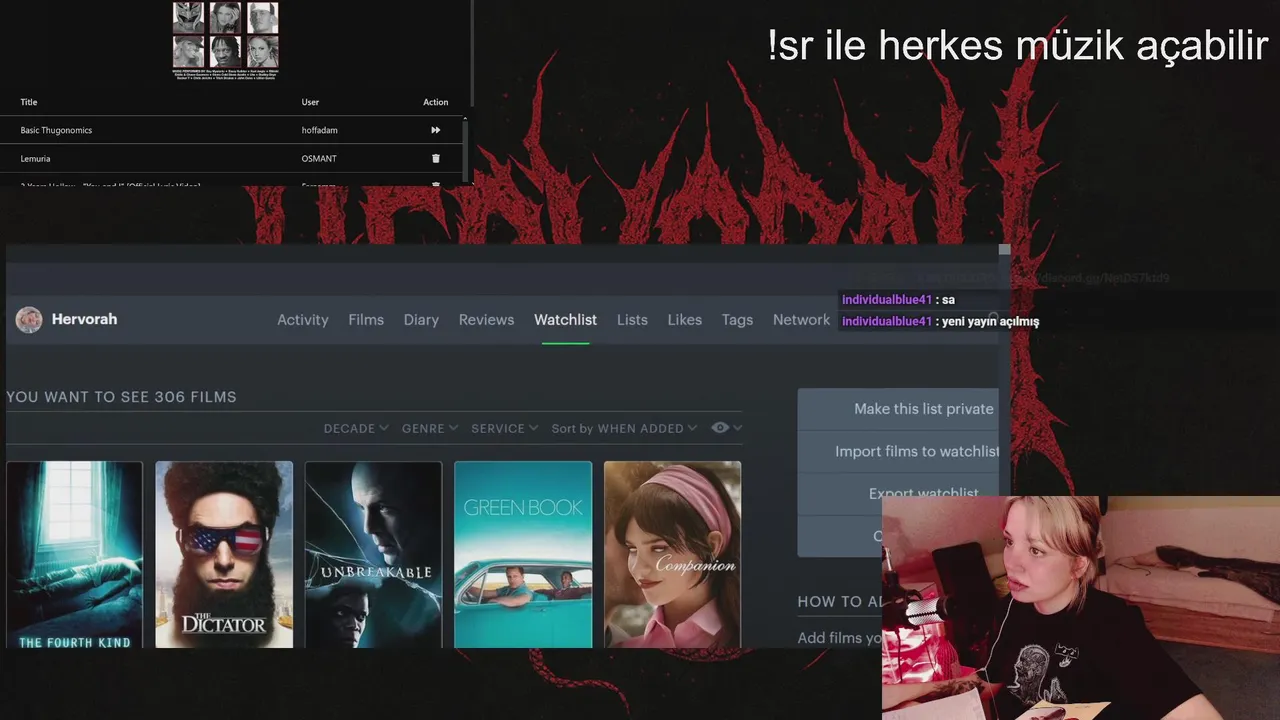Viewport: 1280px width, 720px height.
Task: Click the yeni yayın açılmış chat message
Action: point(990,322)
